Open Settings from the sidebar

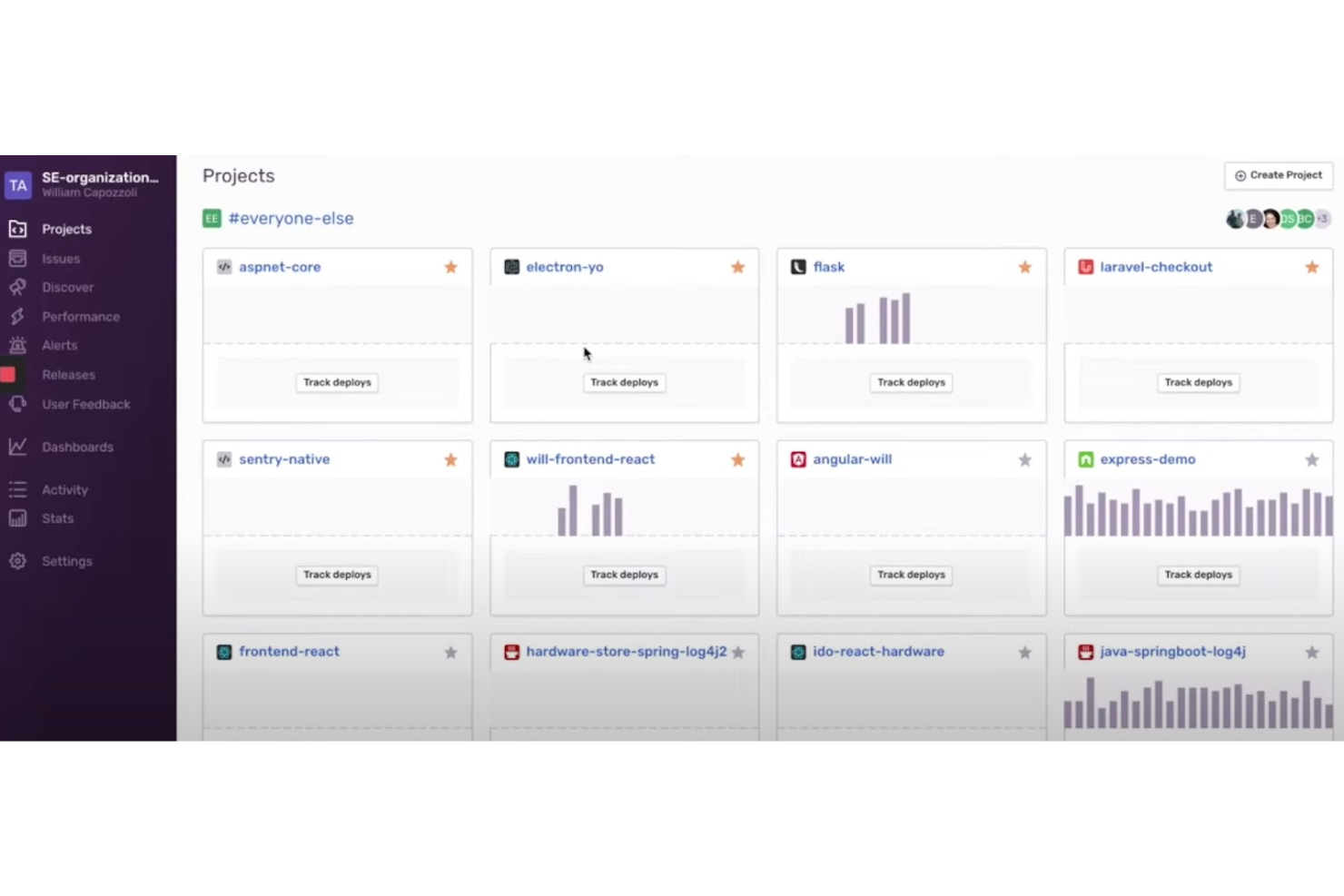click(66, 561)
